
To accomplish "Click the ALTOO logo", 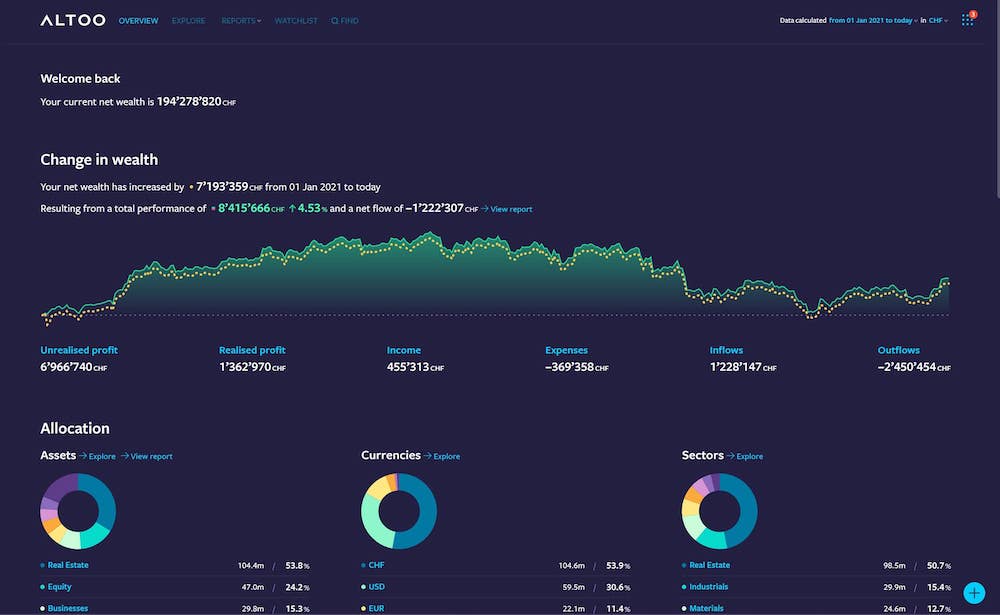I will [x=71, y=19].
